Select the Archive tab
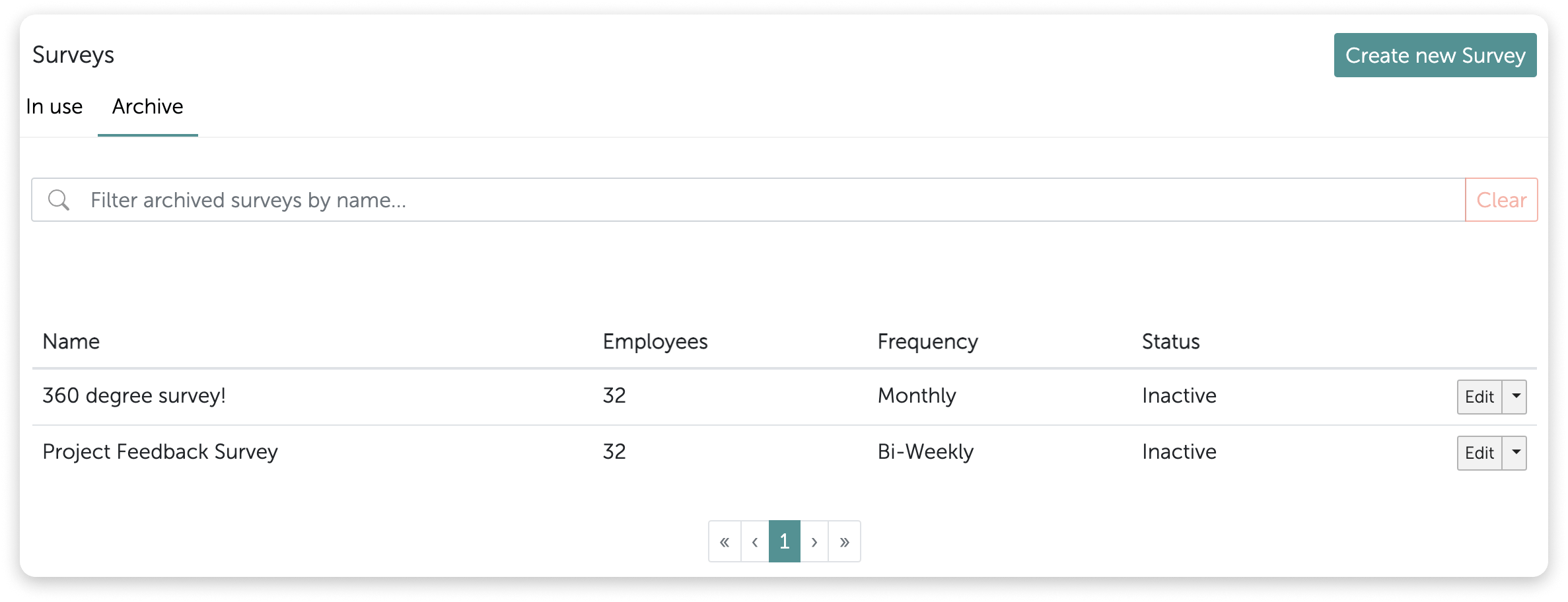 pyautogui.click(x=148, y=107)
